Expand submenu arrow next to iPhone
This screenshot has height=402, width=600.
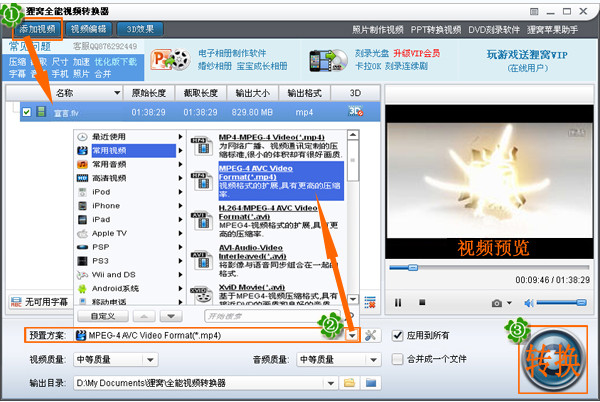180,206
